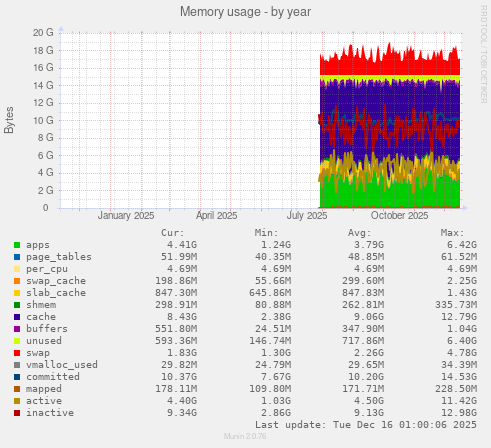The width and height of the screenshot is (491, 448).
Task: Click the buffers current value 551.80M
Action: (176, 329)
